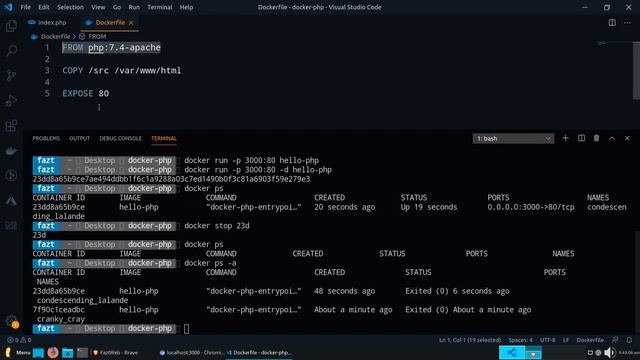This screenshot has width=640, height=360.
Task: Click the Dockerfile VS Code taskbar window button
Action: (259, 352)
